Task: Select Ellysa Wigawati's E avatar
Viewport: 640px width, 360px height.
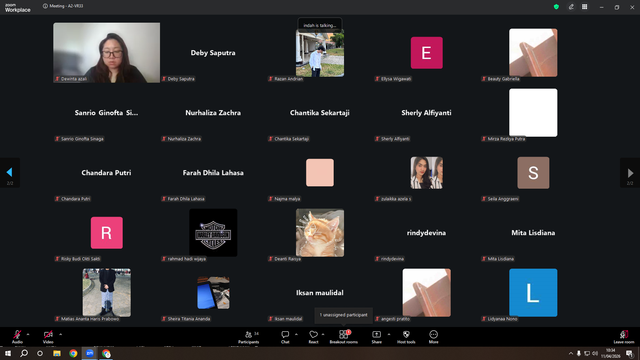Action: click(x=427, y=53)
